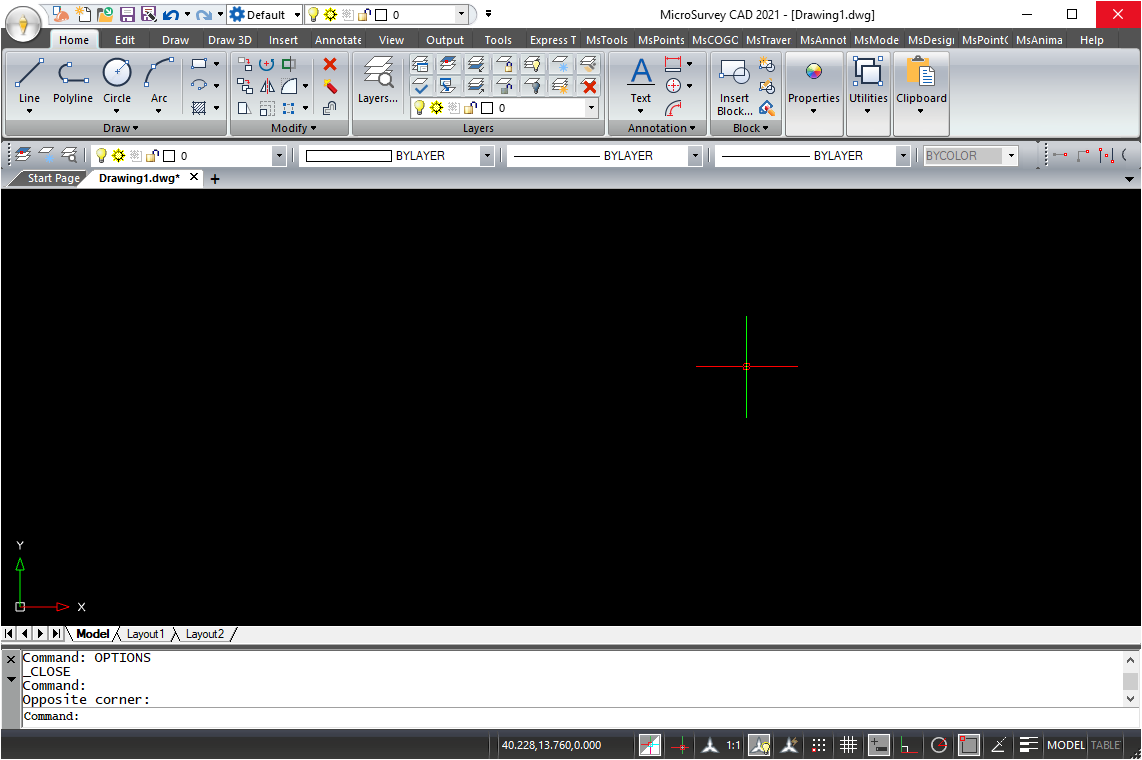Toggle grid display in status bar

(x=848, y=745)
